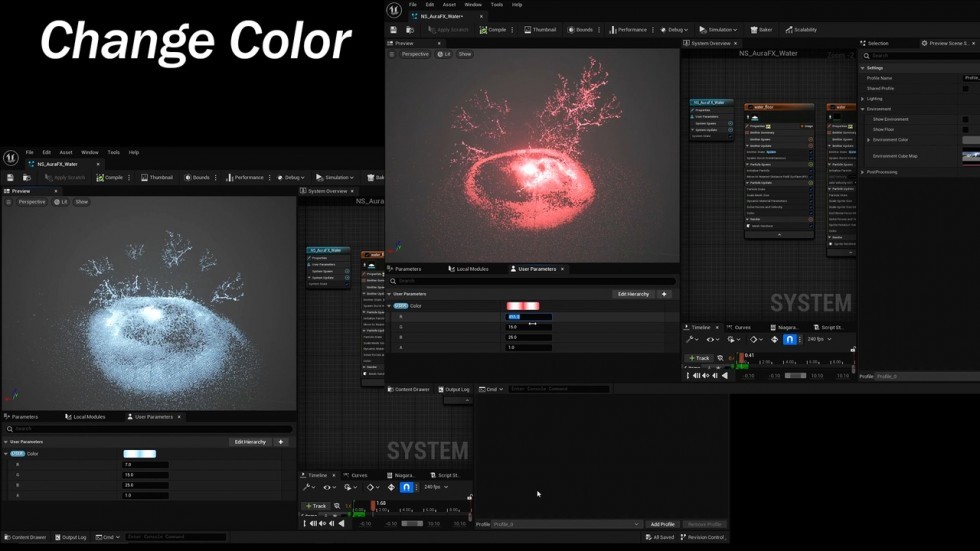Switch to Curves tab in red window
Viewport: 980px width, 551px height.
(738, 327)
